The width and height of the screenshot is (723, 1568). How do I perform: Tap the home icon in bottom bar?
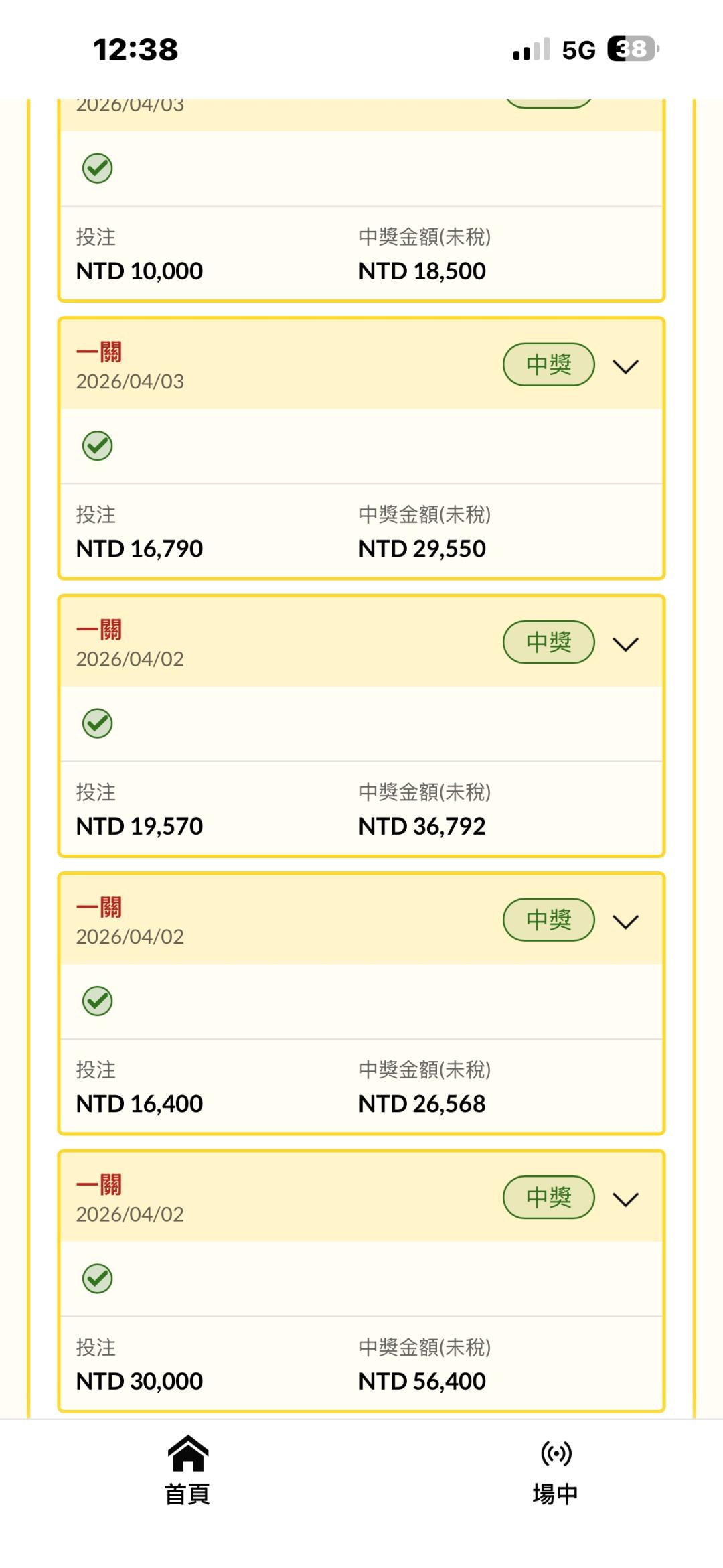pyautogui.click(x=188, y=1453)
